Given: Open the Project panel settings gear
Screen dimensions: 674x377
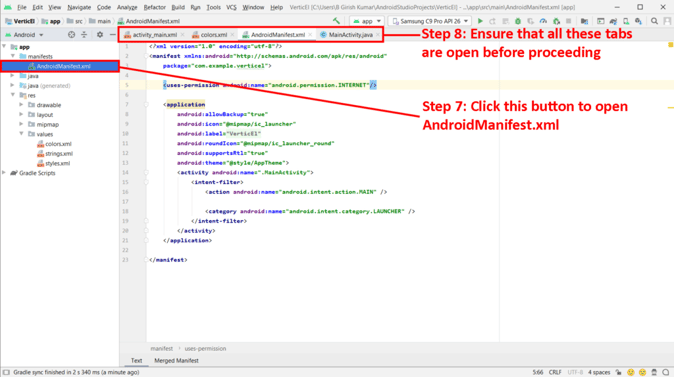Looking at the screenshot, I should coord(100,34).
